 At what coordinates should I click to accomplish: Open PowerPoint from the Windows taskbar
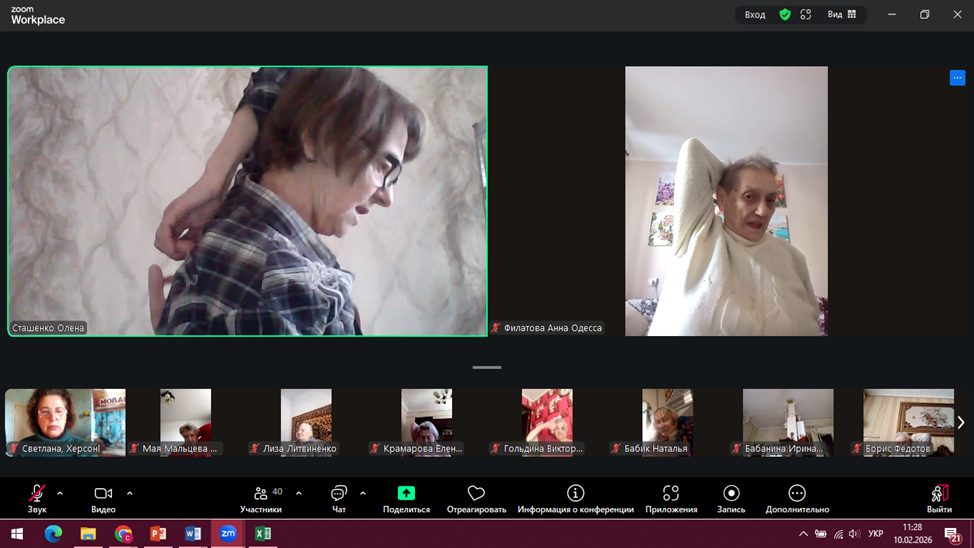pos(158,534)
